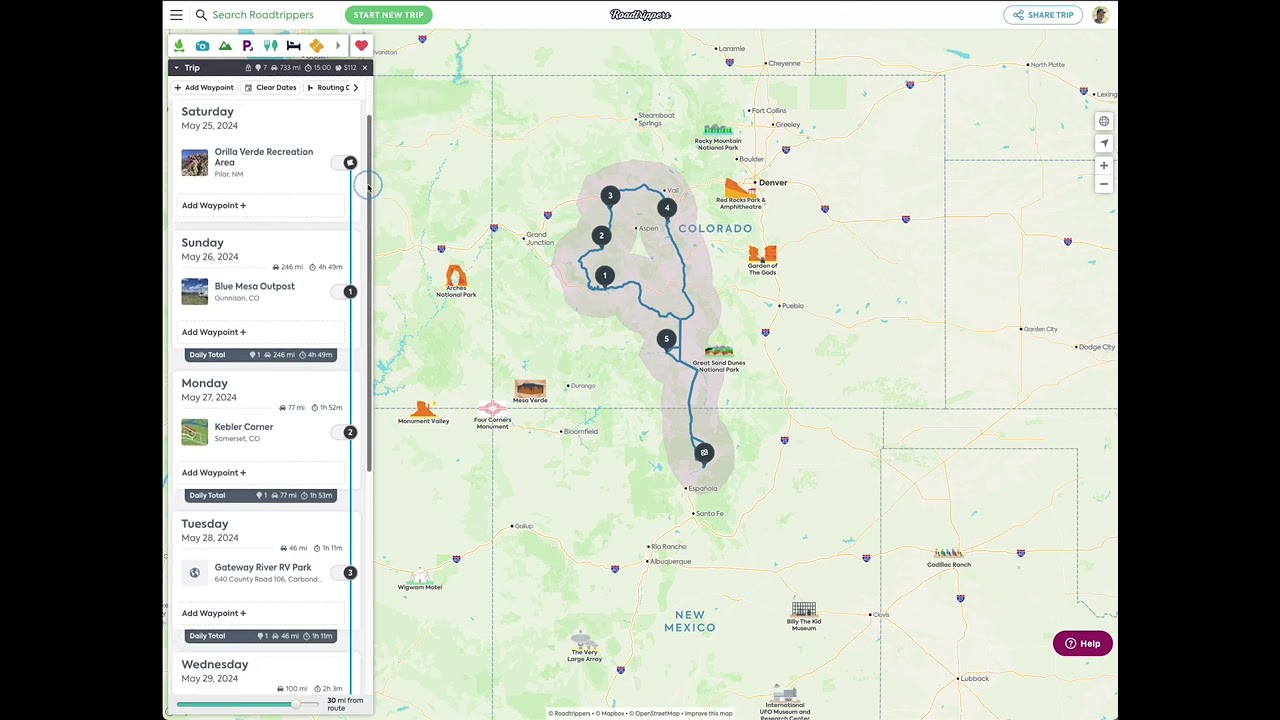Click map waypoint marker 1

pyautogui.click(x=604, y=275)
